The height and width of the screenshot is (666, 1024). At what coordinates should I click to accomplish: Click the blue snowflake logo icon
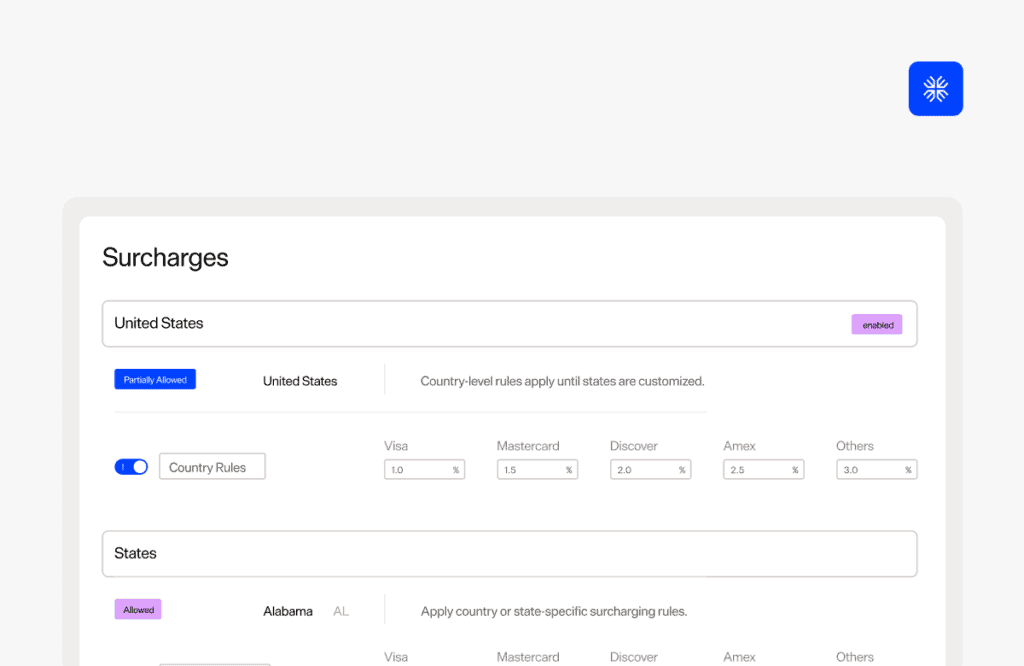935,89
